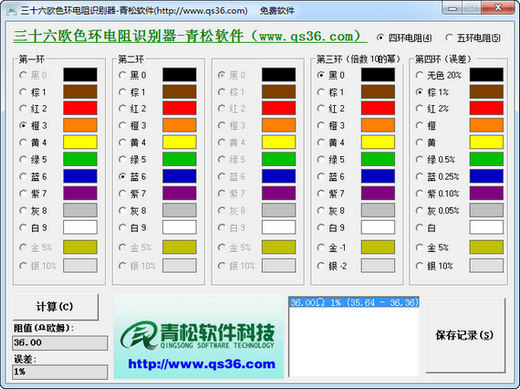Click the application icon in the title bar
Image resolution: width=520 pixels, height=389 pixels.
point(12,11)
